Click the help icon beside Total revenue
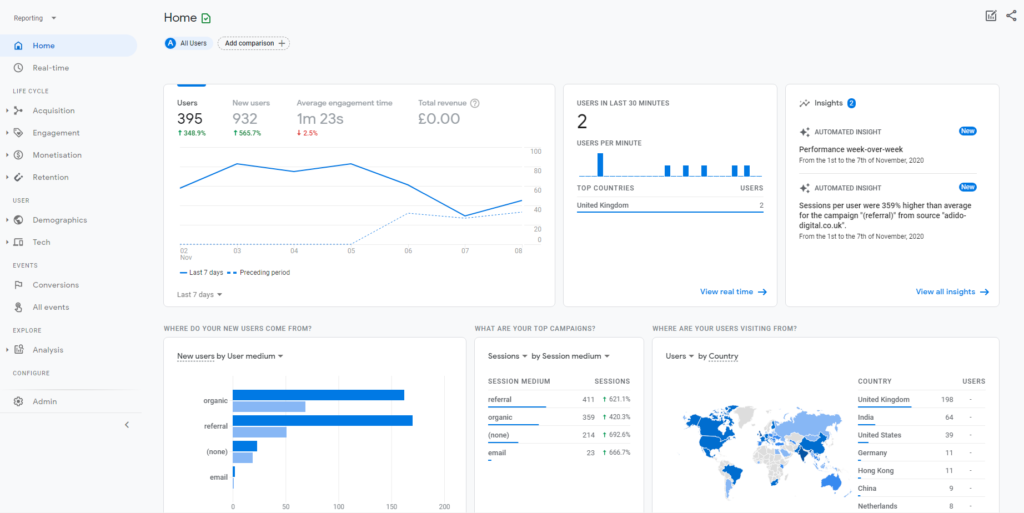This screenshot has width=1024, height=513. 475,103
